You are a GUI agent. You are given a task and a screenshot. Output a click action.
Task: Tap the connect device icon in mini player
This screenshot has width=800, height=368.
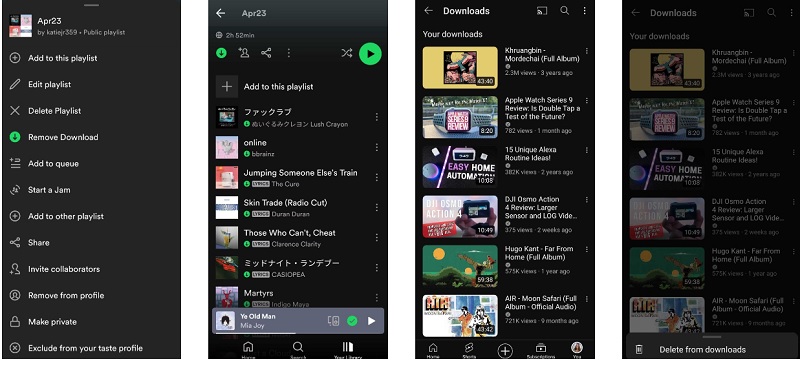[x=333, y=321]
